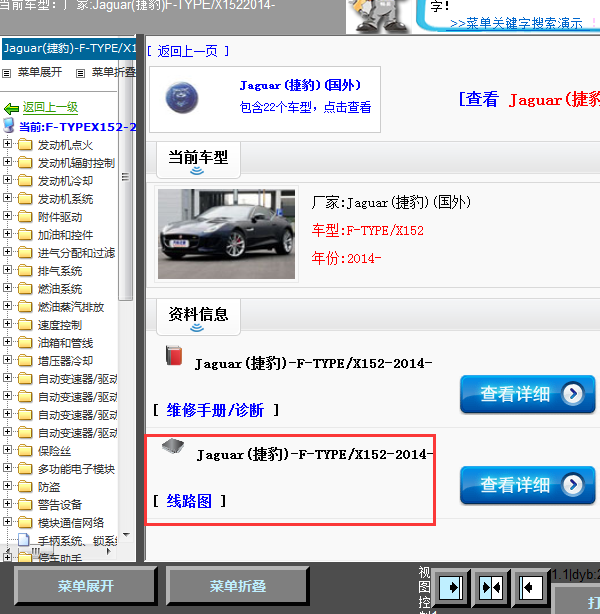Click the sidebar horizontal scroll right arrow

(x=108, y=551)
